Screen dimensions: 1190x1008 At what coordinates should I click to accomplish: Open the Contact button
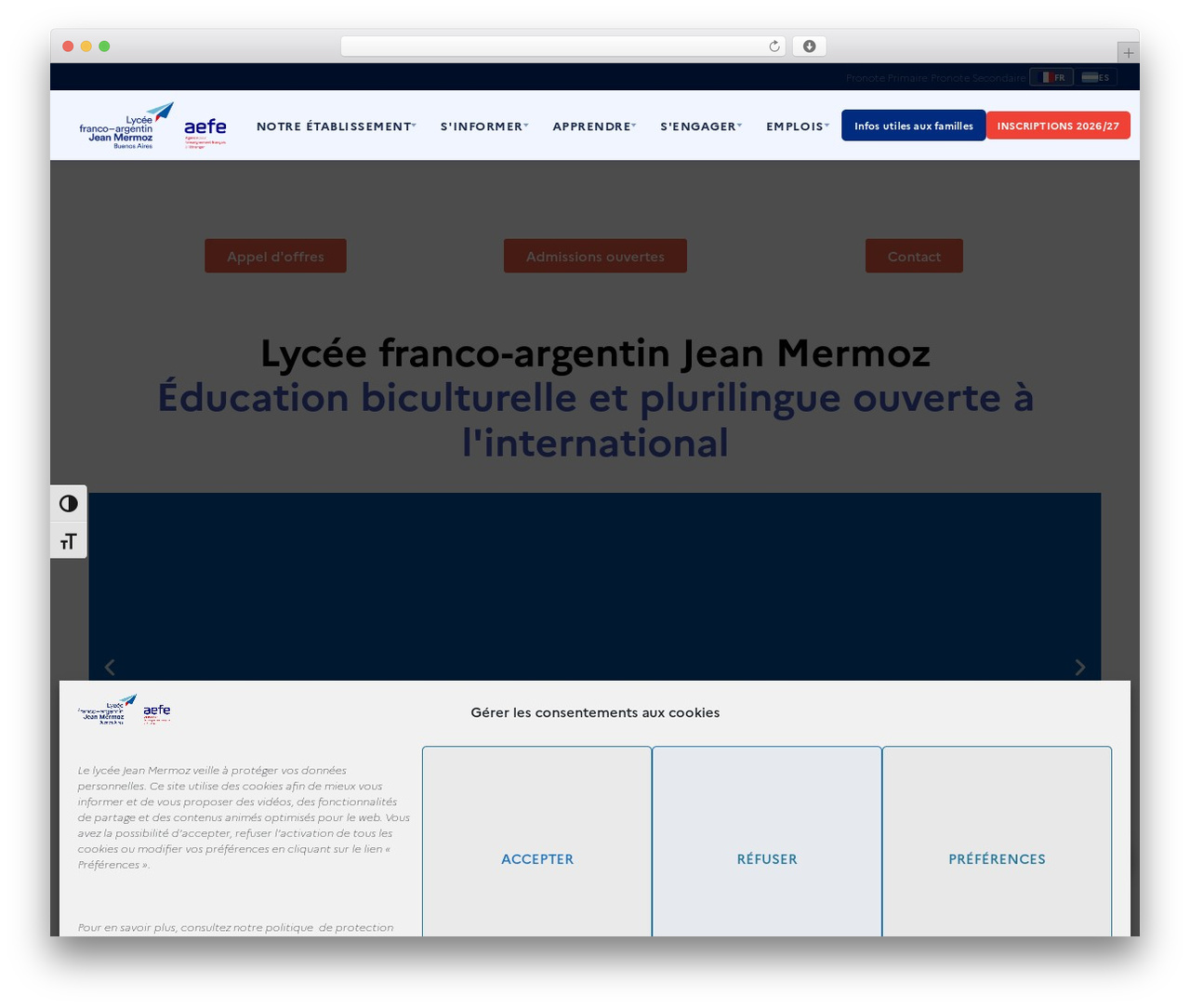(x=914, y=257)
